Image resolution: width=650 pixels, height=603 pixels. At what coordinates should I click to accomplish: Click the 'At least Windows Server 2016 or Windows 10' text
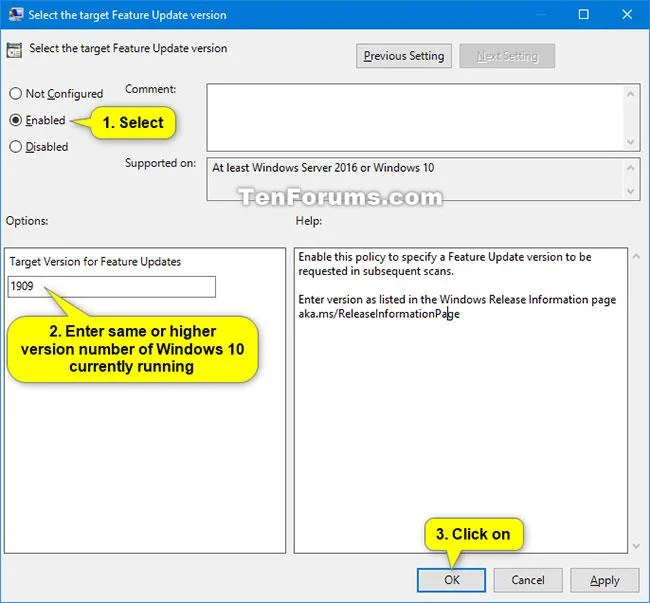tap(323, 168)
